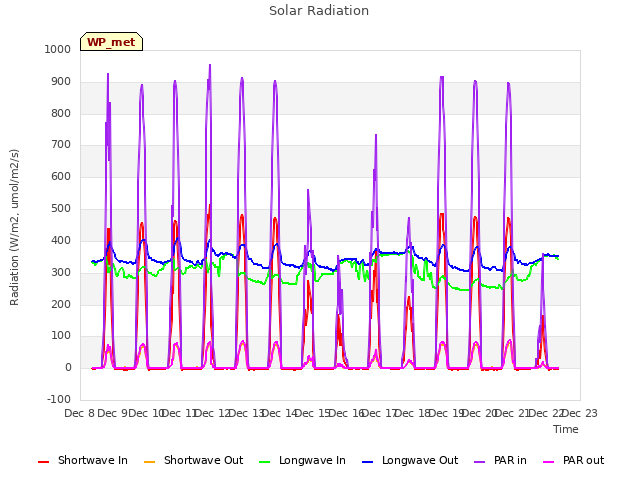This screenshot has height=480, width=640.
Task: Click the Dec 8 x-axis label
Action: [x=80, y=413]
